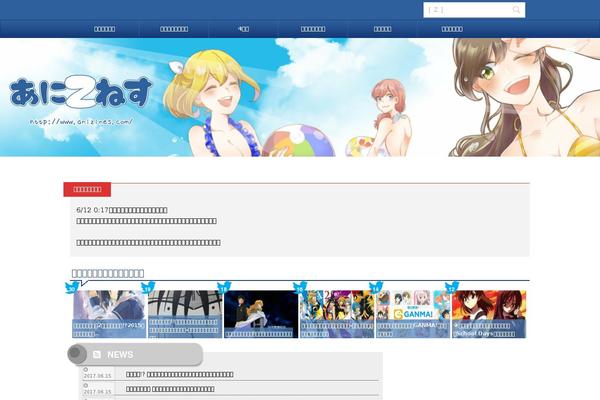
Task: Click the round knob on the NEWS header
Action: pyautogui.click(x=77, y=354)
